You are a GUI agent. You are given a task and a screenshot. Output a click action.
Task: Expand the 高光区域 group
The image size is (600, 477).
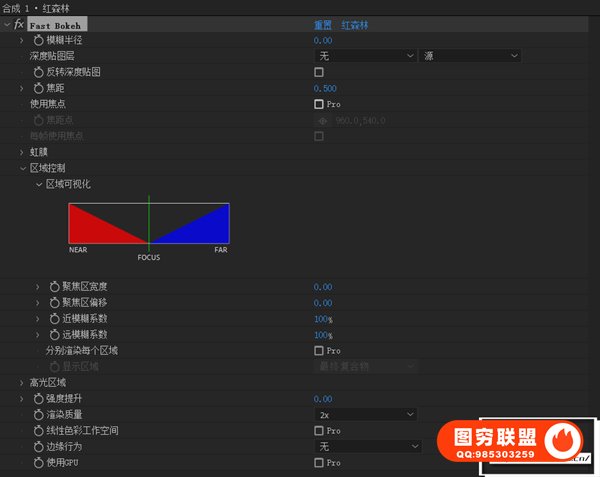[x=21, y=383]
